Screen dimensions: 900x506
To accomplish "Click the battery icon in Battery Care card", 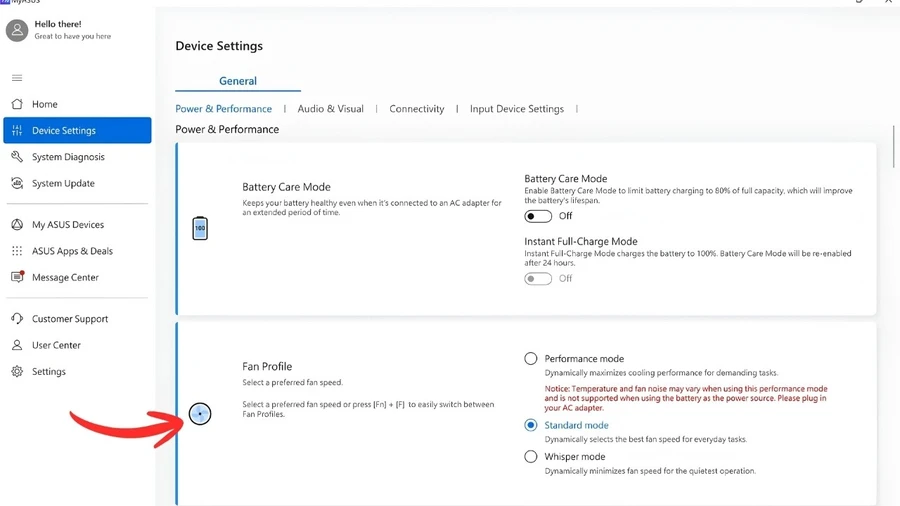I will 200,228.
